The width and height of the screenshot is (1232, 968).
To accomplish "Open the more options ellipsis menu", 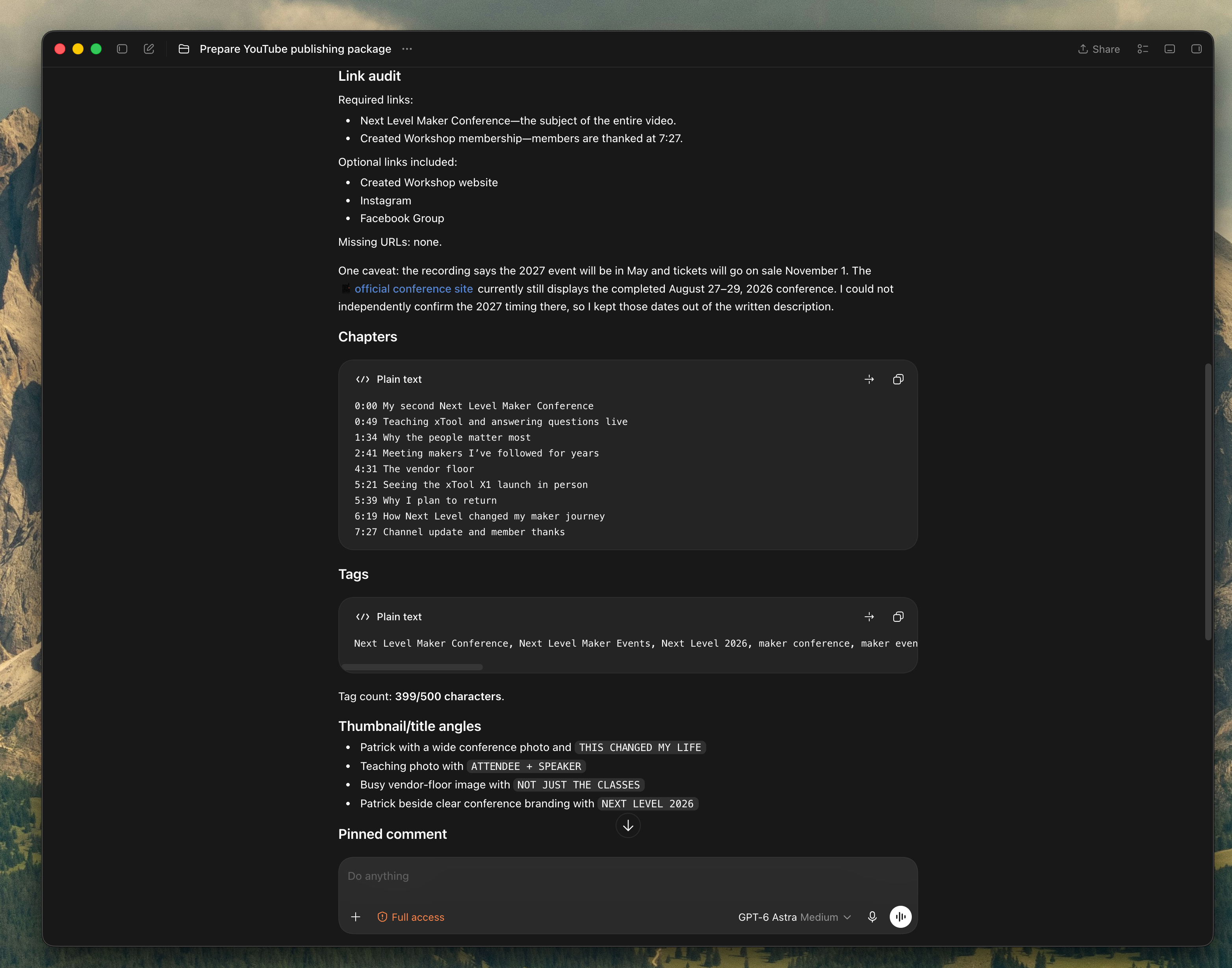I will click(407, 49).
